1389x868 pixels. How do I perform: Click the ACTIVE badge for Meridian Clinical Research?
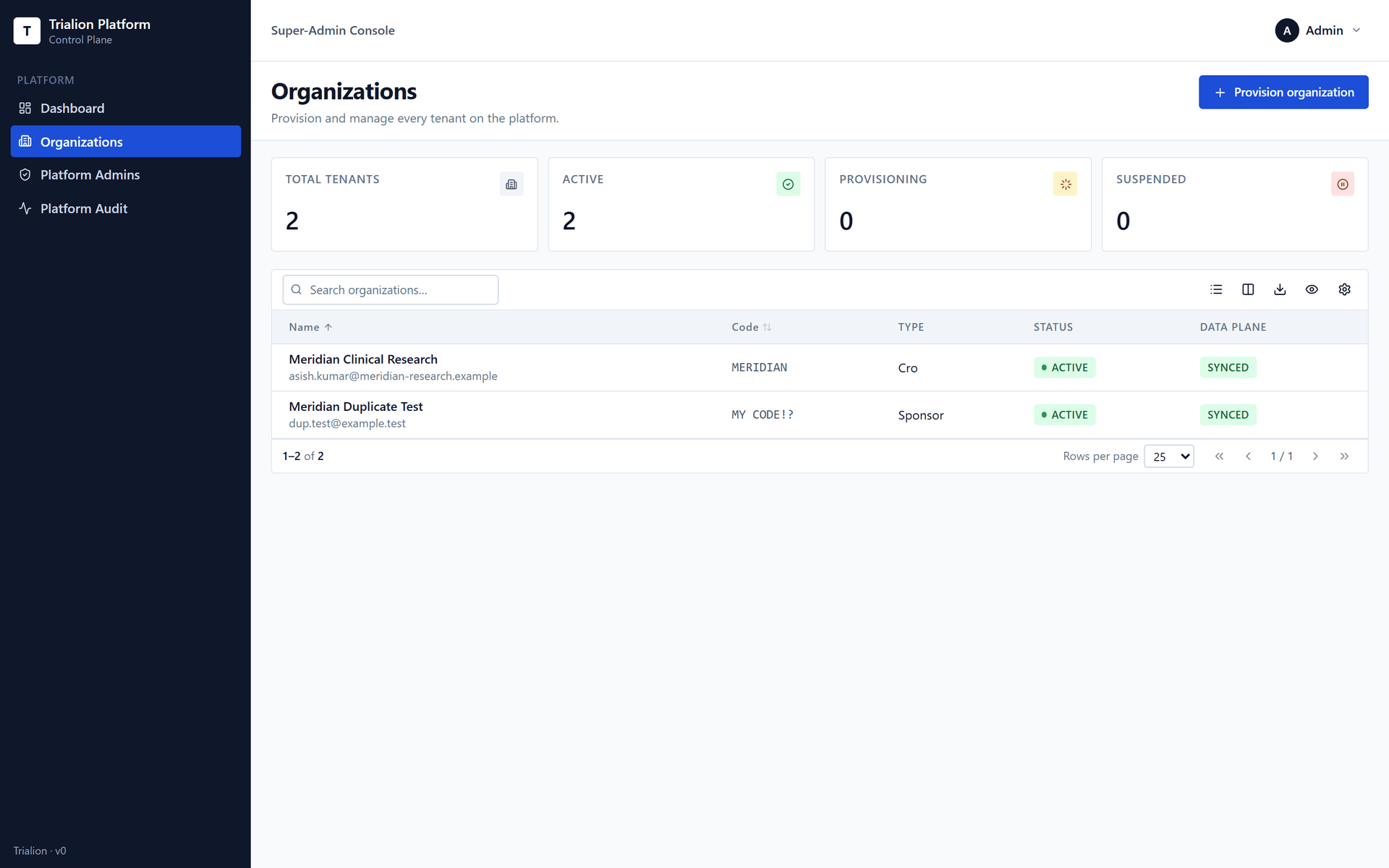pyautogui.click(x=1064, y=367)
